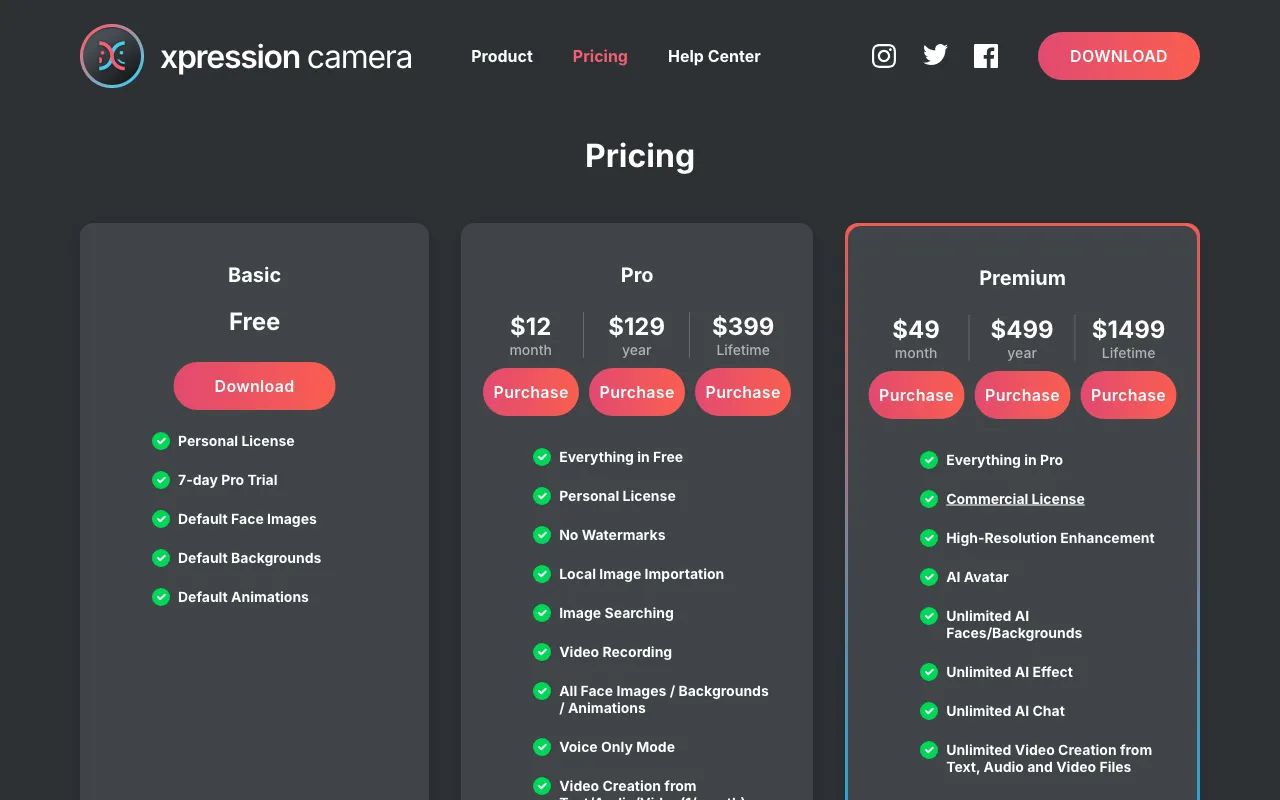This screenshot has height=800, width=1280.
Task: Click the 'Everything in Pro' feature text
Action: click(1004, 460)
